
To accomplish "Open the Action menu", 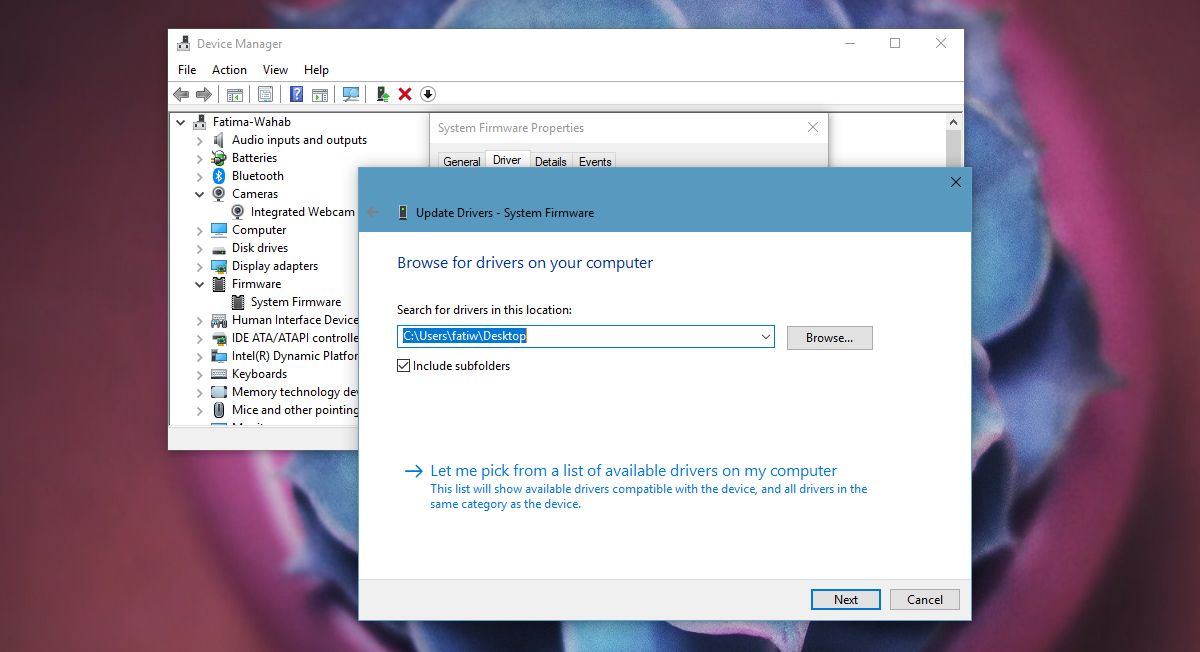I will [x=229, y=70].
